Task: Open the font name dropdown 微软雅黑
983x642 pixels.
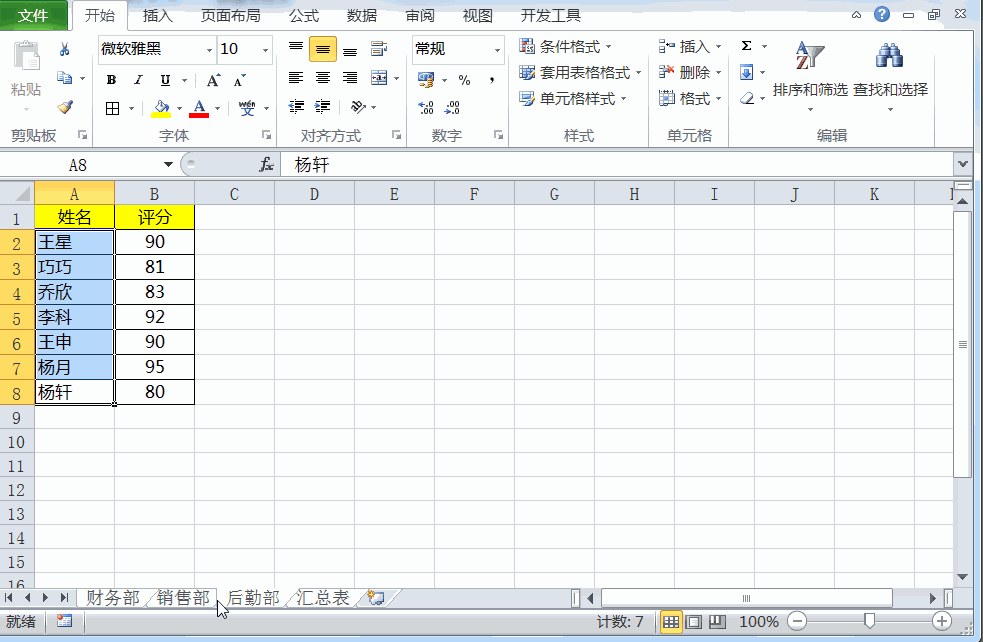Action: click(209, 50)
